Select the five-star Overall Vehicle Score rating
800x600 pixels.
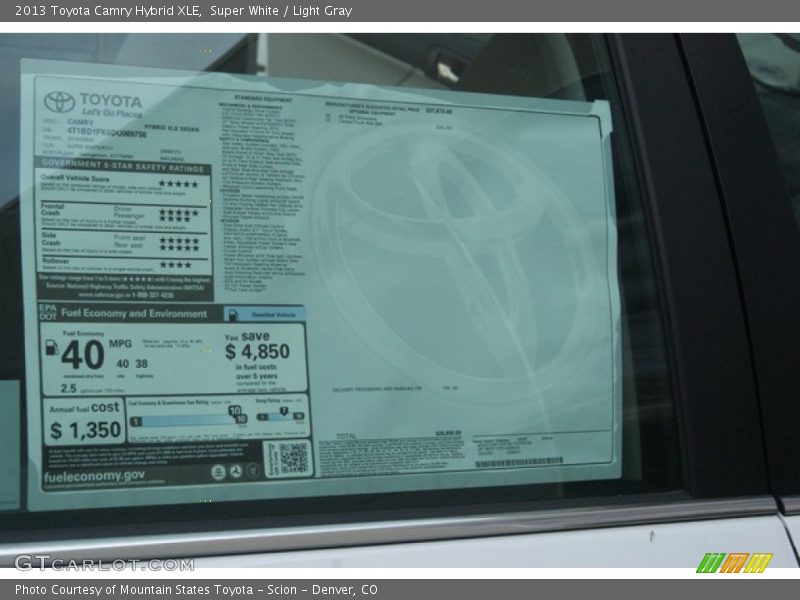(180, 183)
